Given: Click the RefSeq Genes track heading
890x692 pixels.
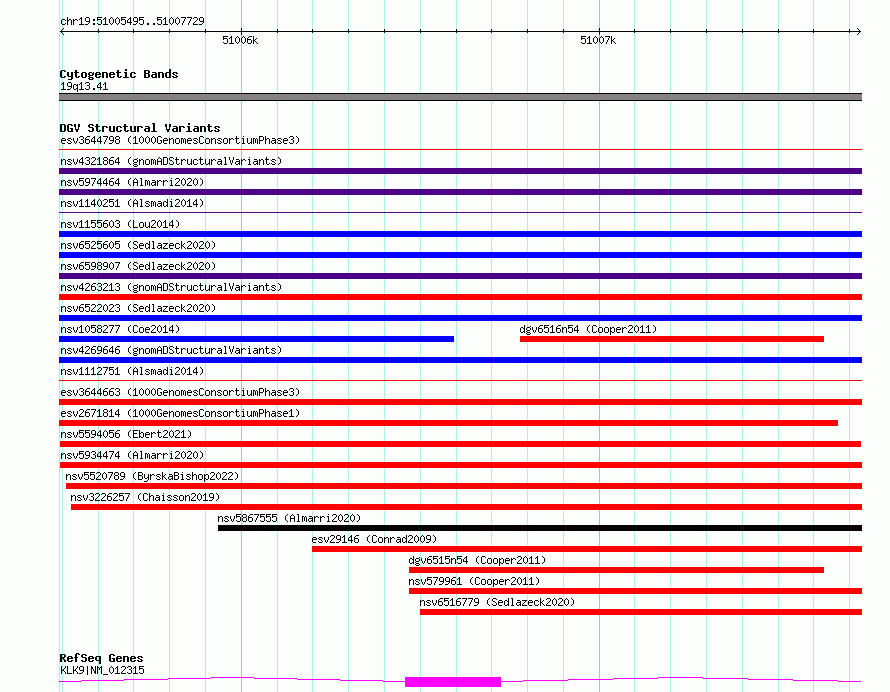Looking at the screenshot, I should click(x=101, y=658).
